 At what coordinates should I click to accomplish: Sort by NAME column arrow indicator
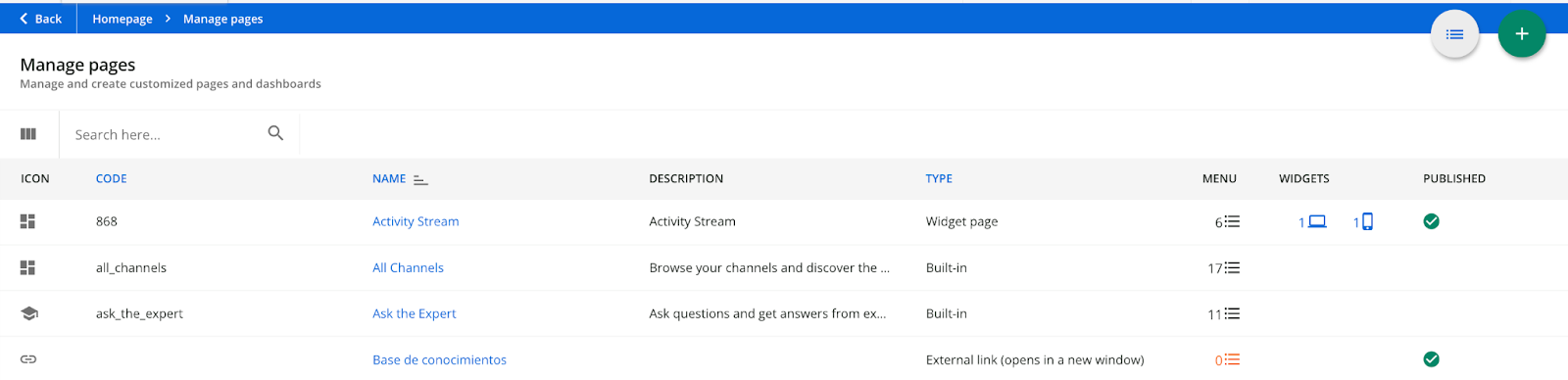pos(420,179)
